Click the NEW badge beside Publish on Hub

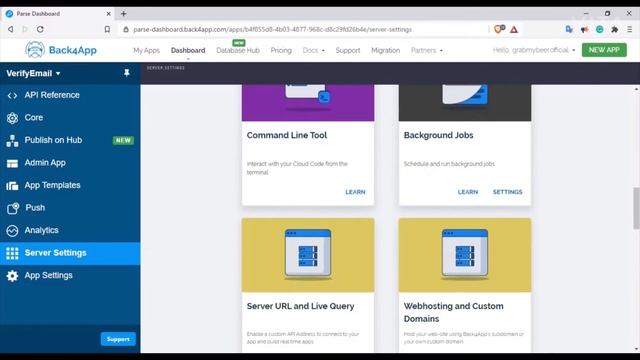coord(123,140)
